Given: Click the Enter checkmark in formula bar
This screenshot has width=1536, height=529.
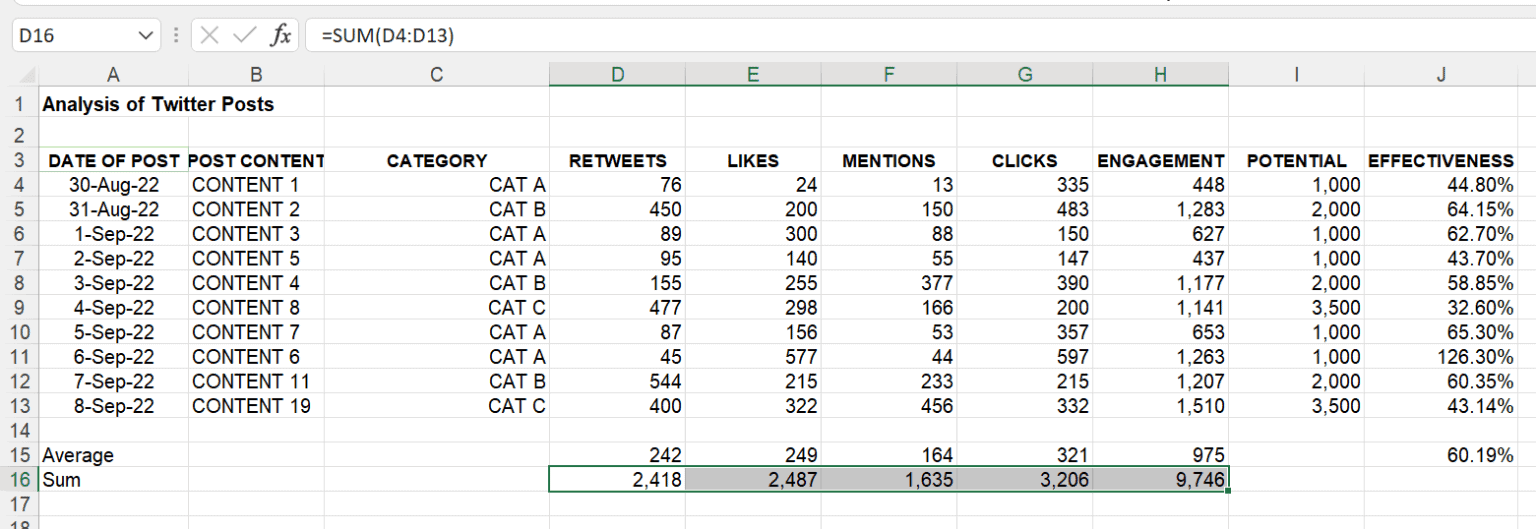Looking at the screenshot, I should click(243, 36).
